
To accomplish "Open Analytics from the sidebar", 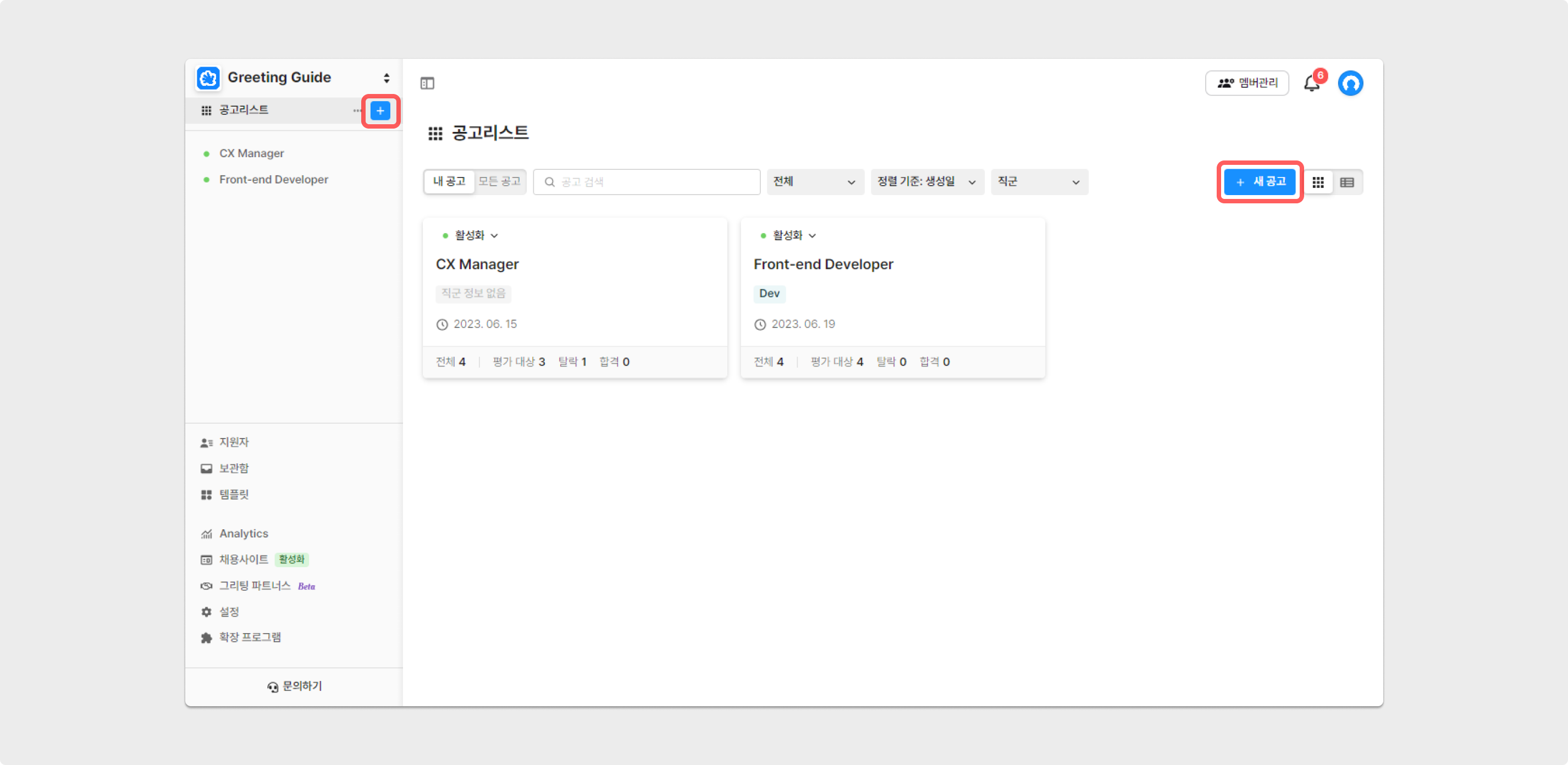I will [x=244, y=534].
